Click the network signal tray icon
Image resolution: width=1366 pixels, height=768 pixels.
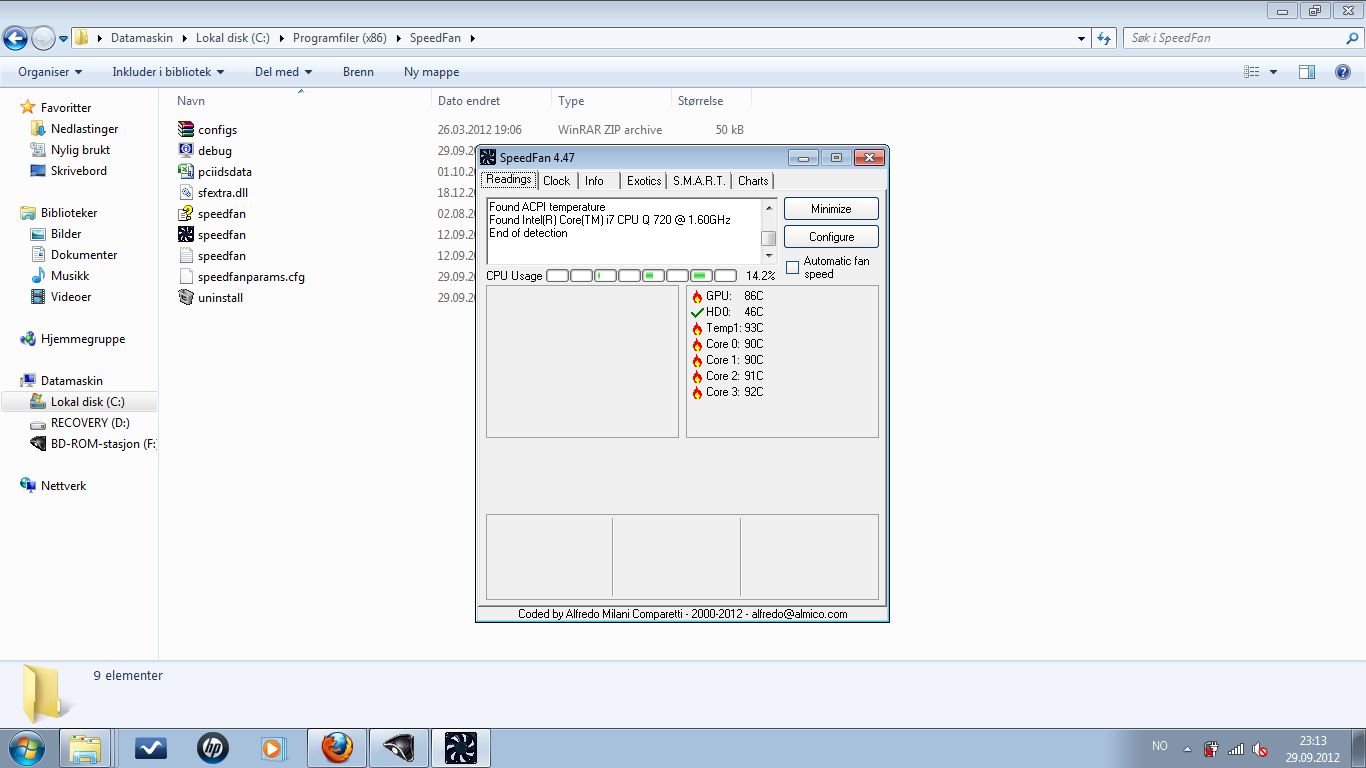[1236, 748]
